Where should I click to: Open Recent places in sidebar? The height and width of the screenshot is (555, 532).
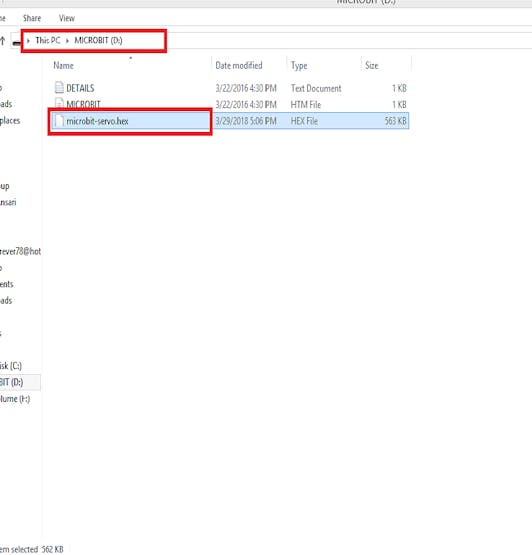(10, 121)
